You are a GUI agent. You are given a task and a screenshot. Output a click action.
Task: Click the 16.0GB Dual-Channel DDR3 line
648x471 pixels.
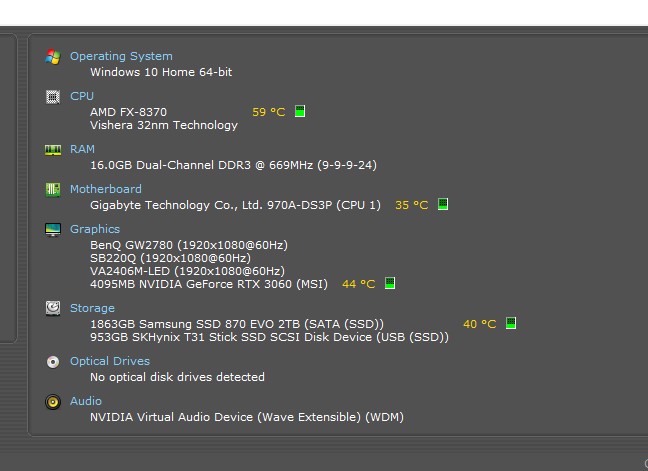(x=233, y=165)
